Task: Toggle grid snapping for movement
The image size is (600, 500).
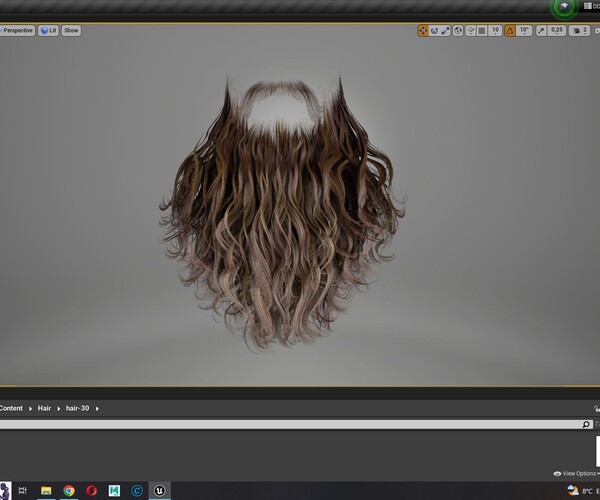Action: pos(482,31)
